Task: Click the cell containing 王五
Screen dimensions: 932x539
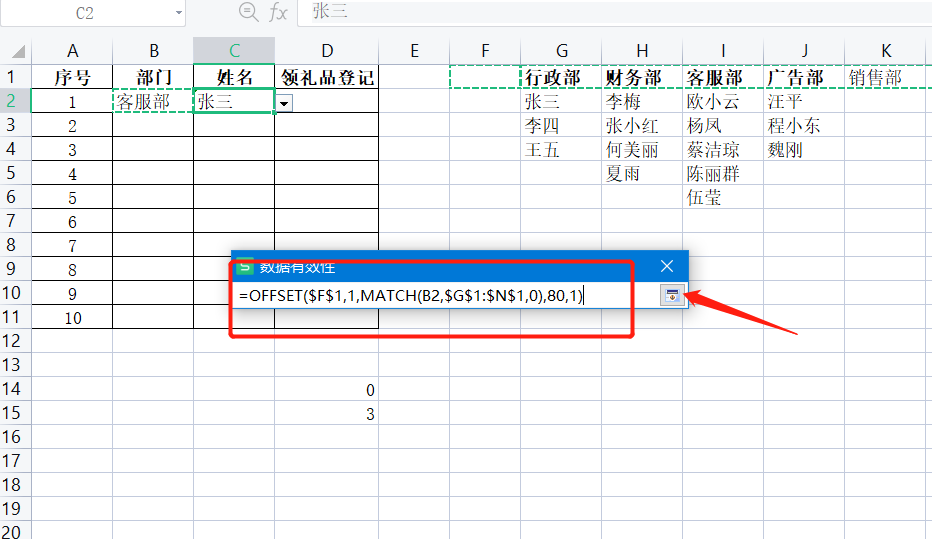Action: [561, 149]
